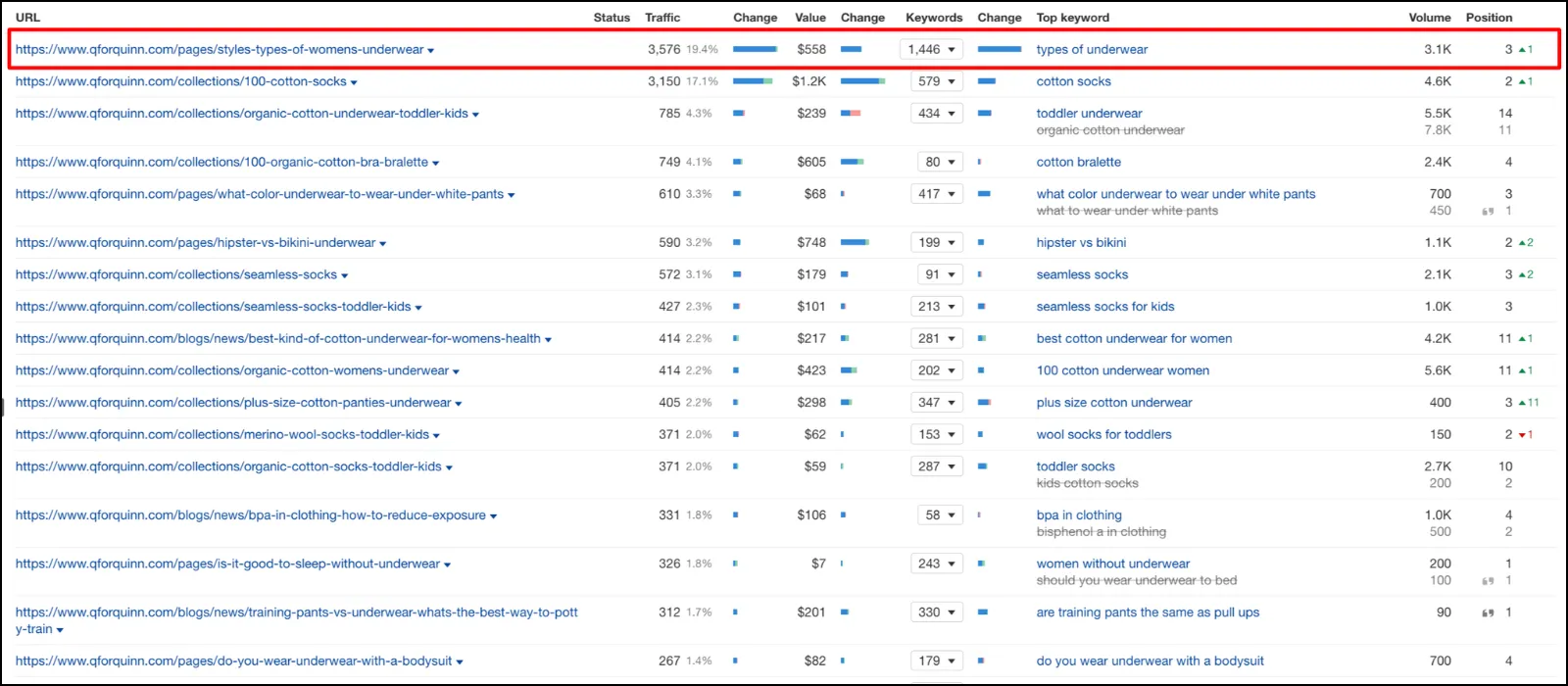Open caret menu beside styles-types-of-womens-underwear URL
1568x686 pixels.
tap(431, 50)
